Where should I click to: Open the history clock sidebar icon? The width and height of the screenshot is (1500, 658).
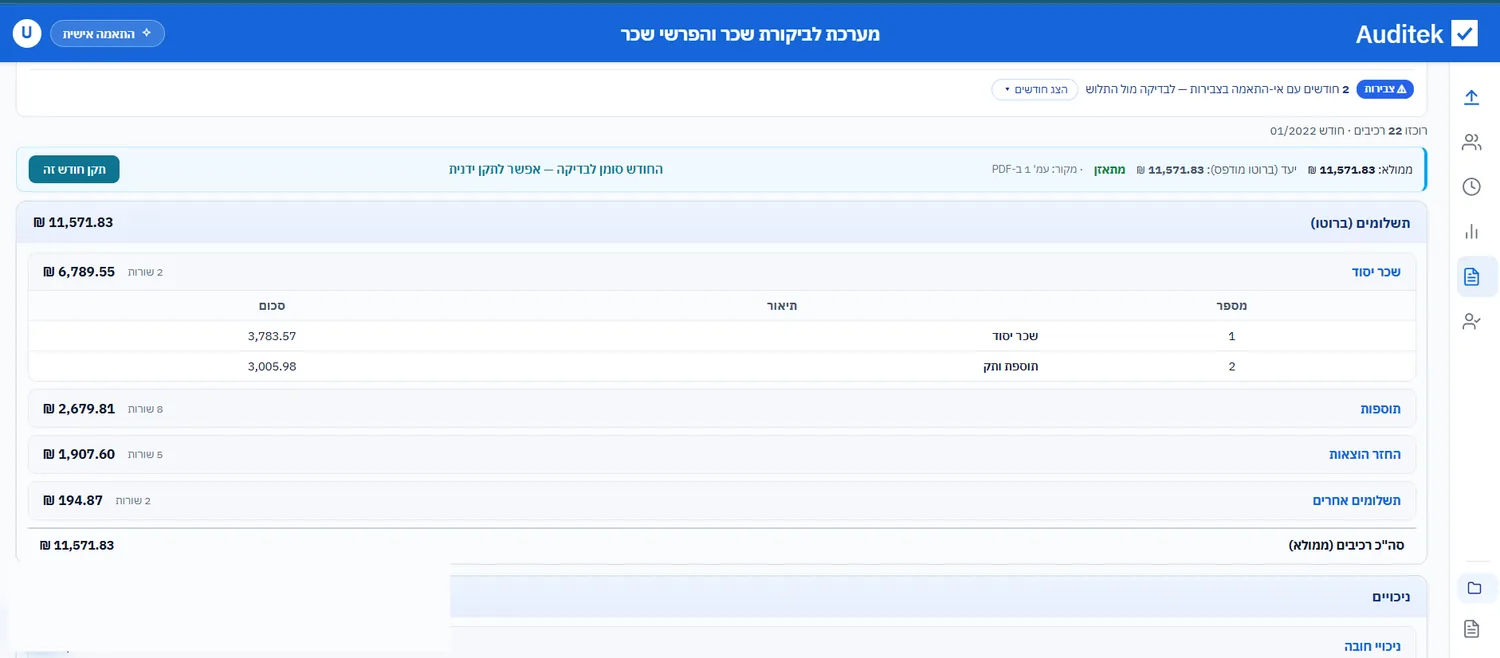1471,186
